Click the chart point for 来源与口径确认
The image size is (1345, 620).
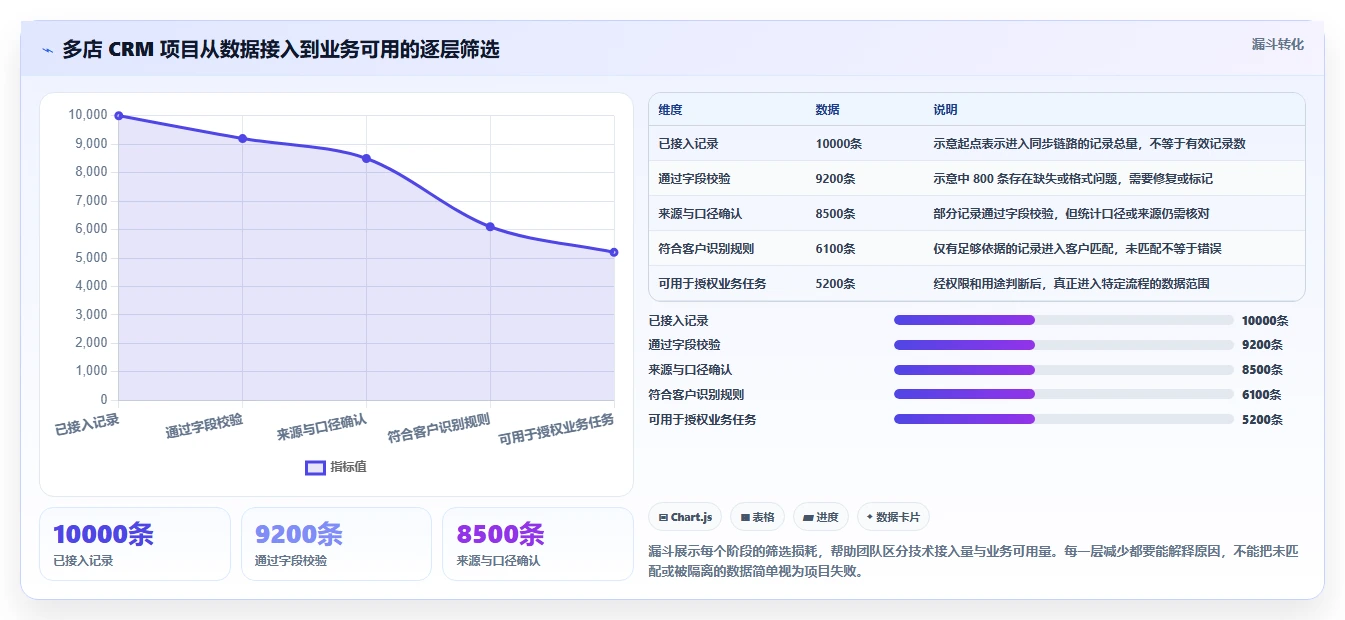tap(366, 158)
